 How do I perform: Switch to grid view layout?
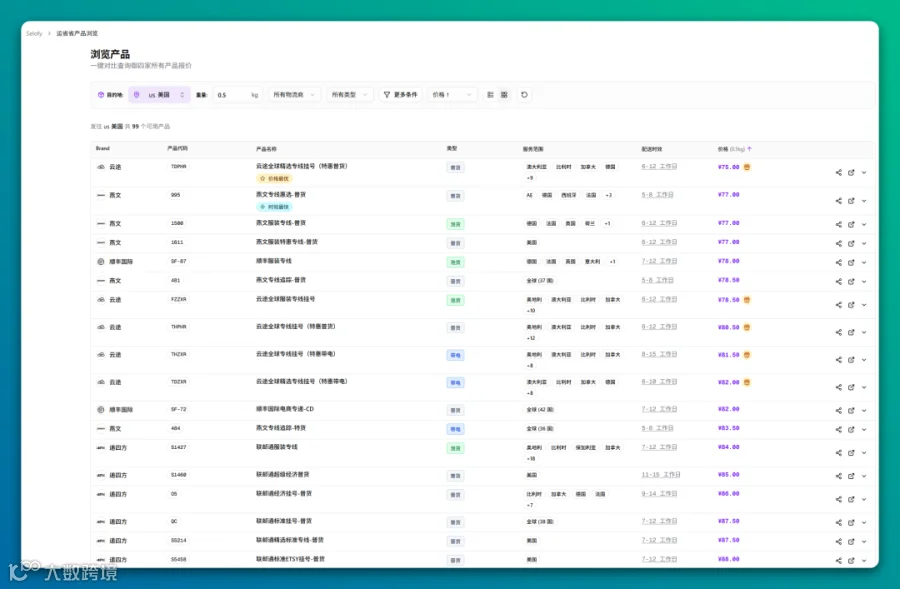(504, 95)
